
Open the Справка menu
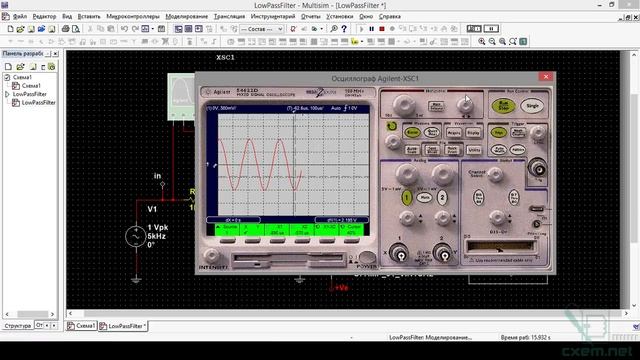389,17
